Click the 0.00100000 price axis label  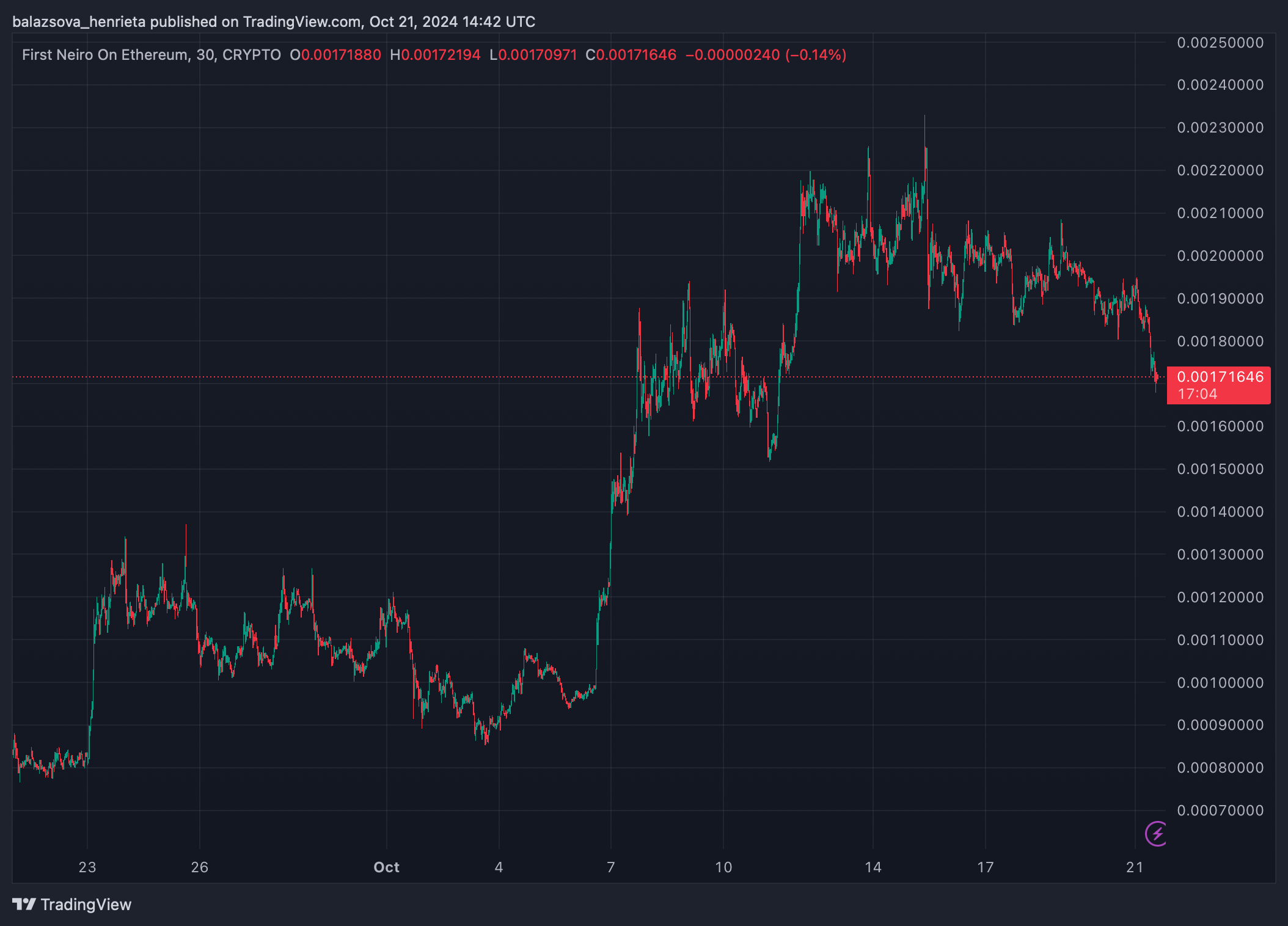[1220, 683]
